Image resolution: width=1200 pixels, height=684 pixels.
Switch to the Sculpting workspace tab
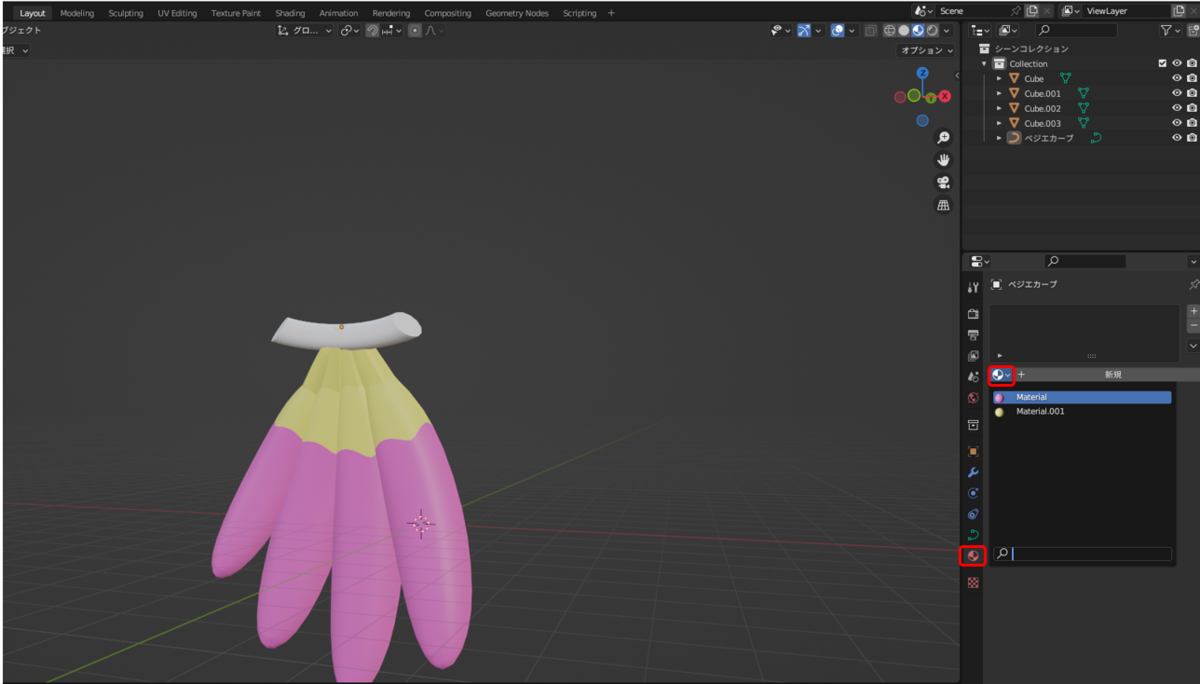(126, 13)
